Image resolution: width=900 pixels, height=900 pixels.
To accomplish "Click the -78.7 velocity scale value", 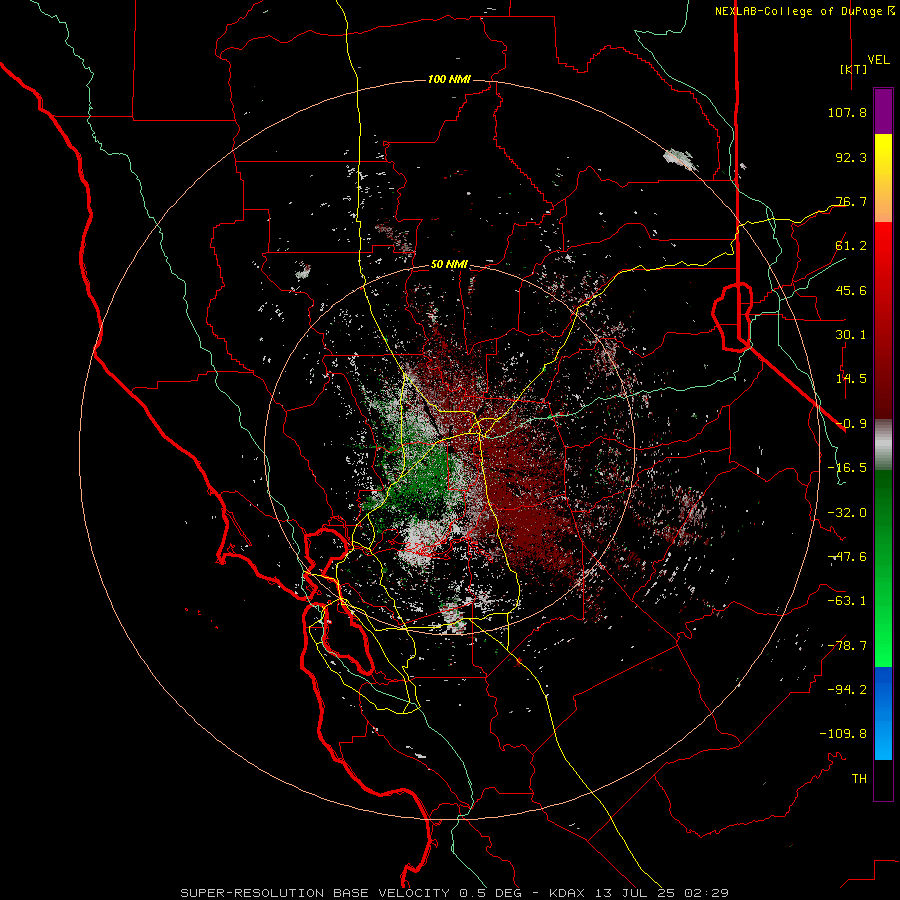I will coord(847,646).
